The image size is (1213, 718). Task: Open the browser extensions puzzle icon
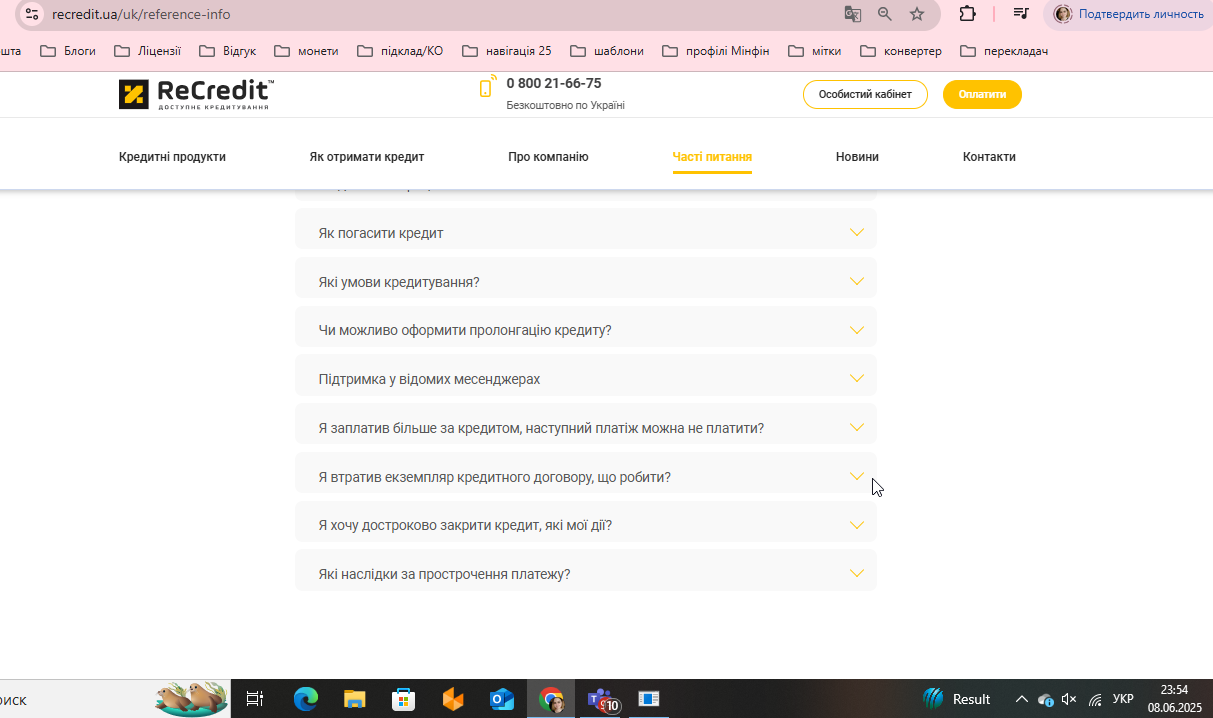967,14
